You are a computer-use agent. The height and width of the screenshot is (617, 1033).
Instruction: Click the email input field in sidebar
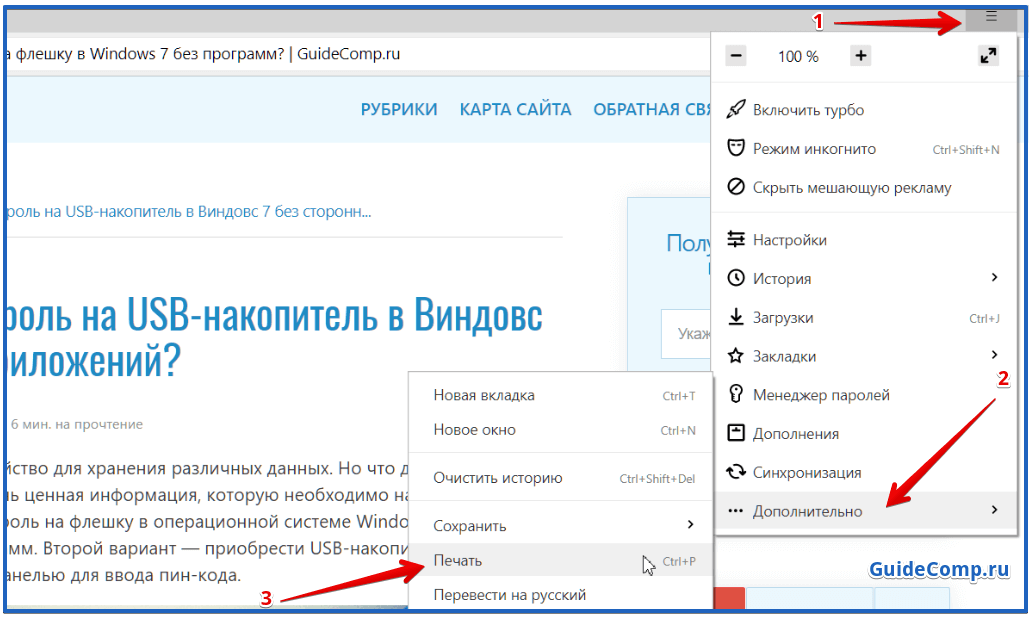(x=686, y=334)
